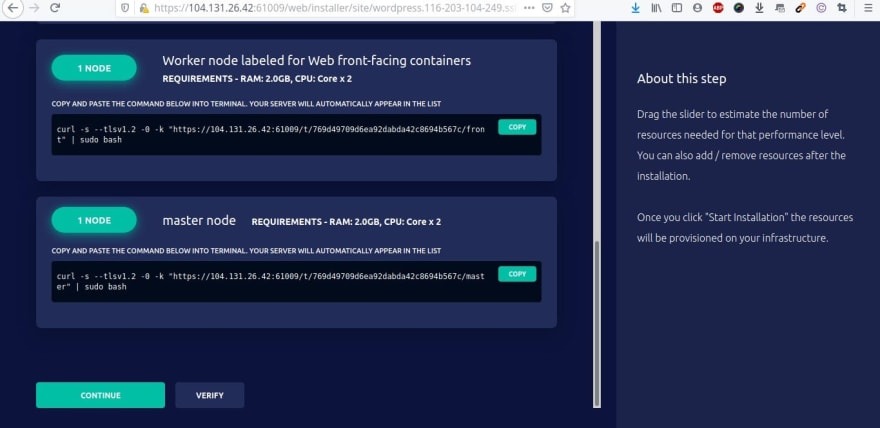This screenshot has width=880, height=428.
Task: Click the 'master node' title text
Action: [x=199, y=220]
